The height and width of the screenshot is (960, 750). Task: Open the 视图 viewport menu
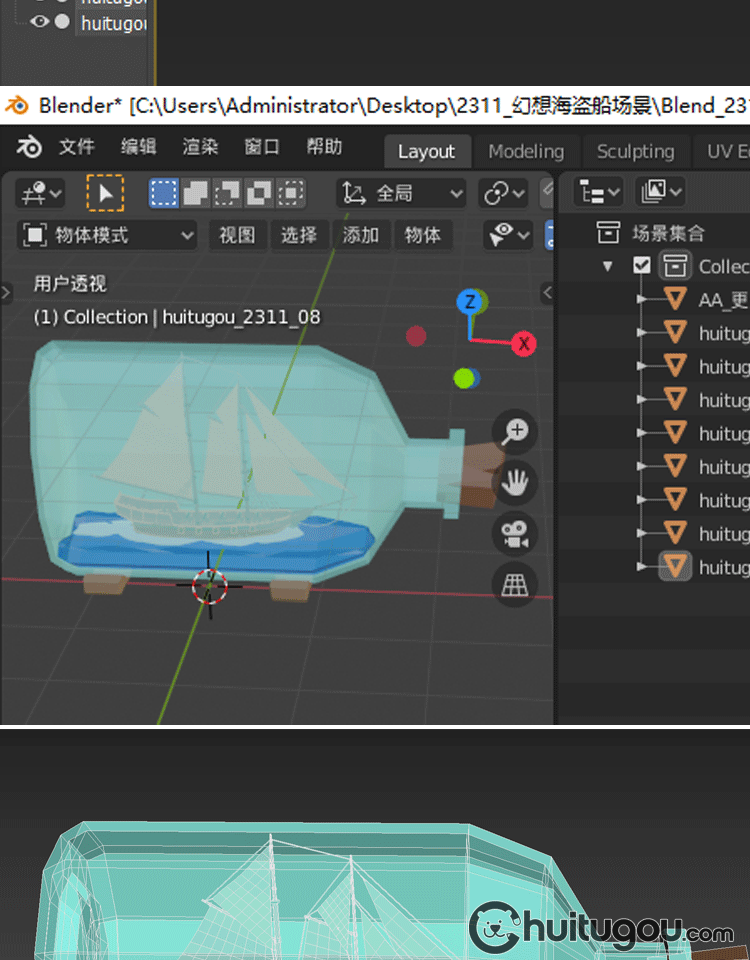click(x=237, y=235)
